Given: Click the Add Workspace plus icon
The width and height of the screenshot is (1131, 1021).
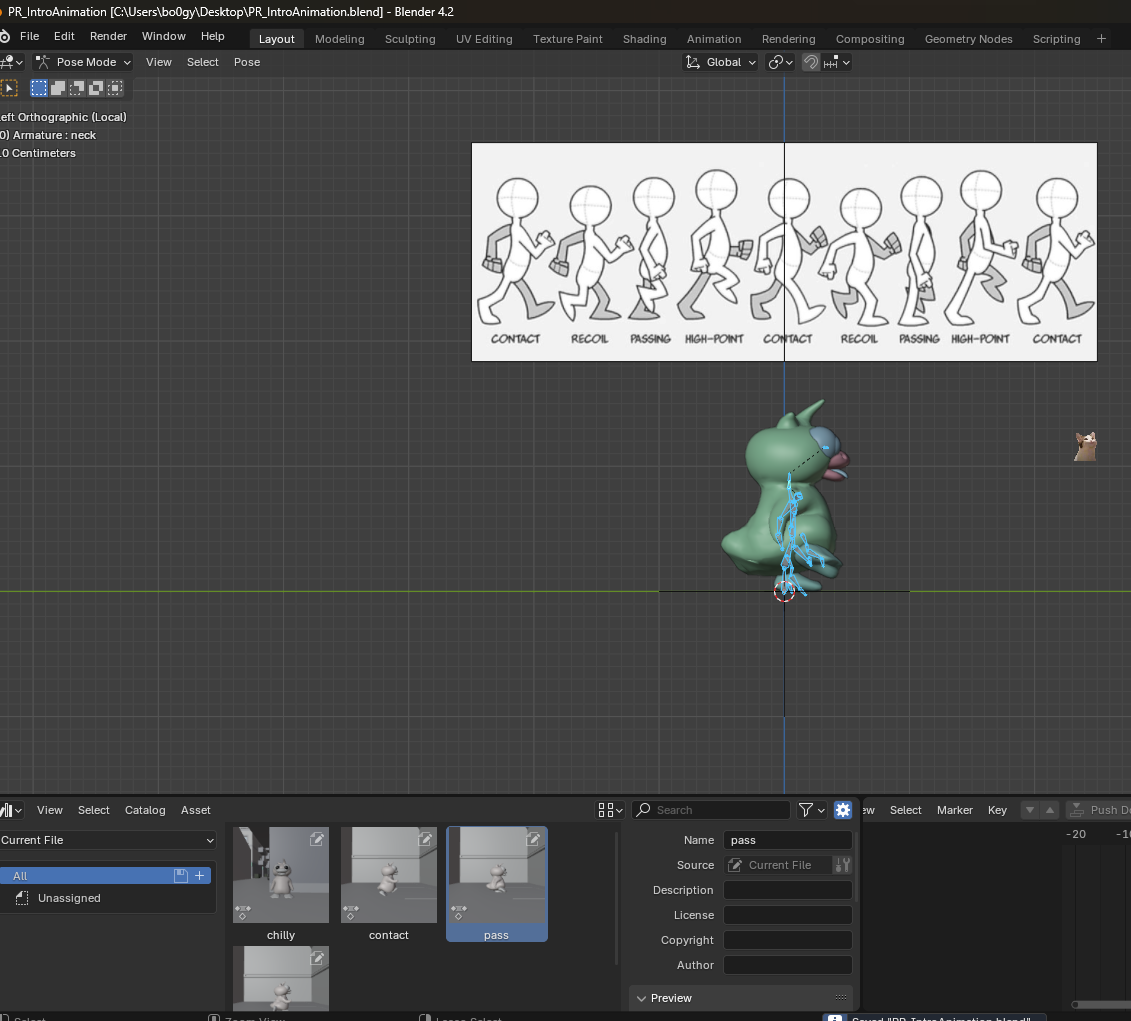Looking at the screenshot, I should [x=1101, y=39].
